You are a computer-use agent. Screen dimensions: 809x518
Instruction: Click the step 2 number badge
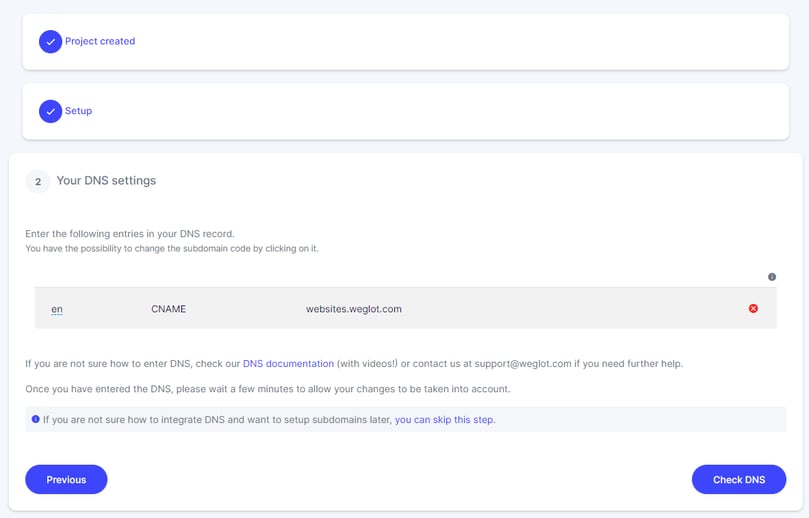click(x=38, y=181)
